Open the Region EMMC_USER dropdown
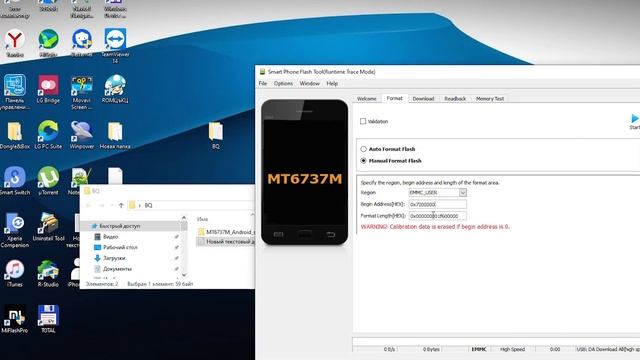The height and width of the screenshot is (360, 640). (x=463, y=193)
